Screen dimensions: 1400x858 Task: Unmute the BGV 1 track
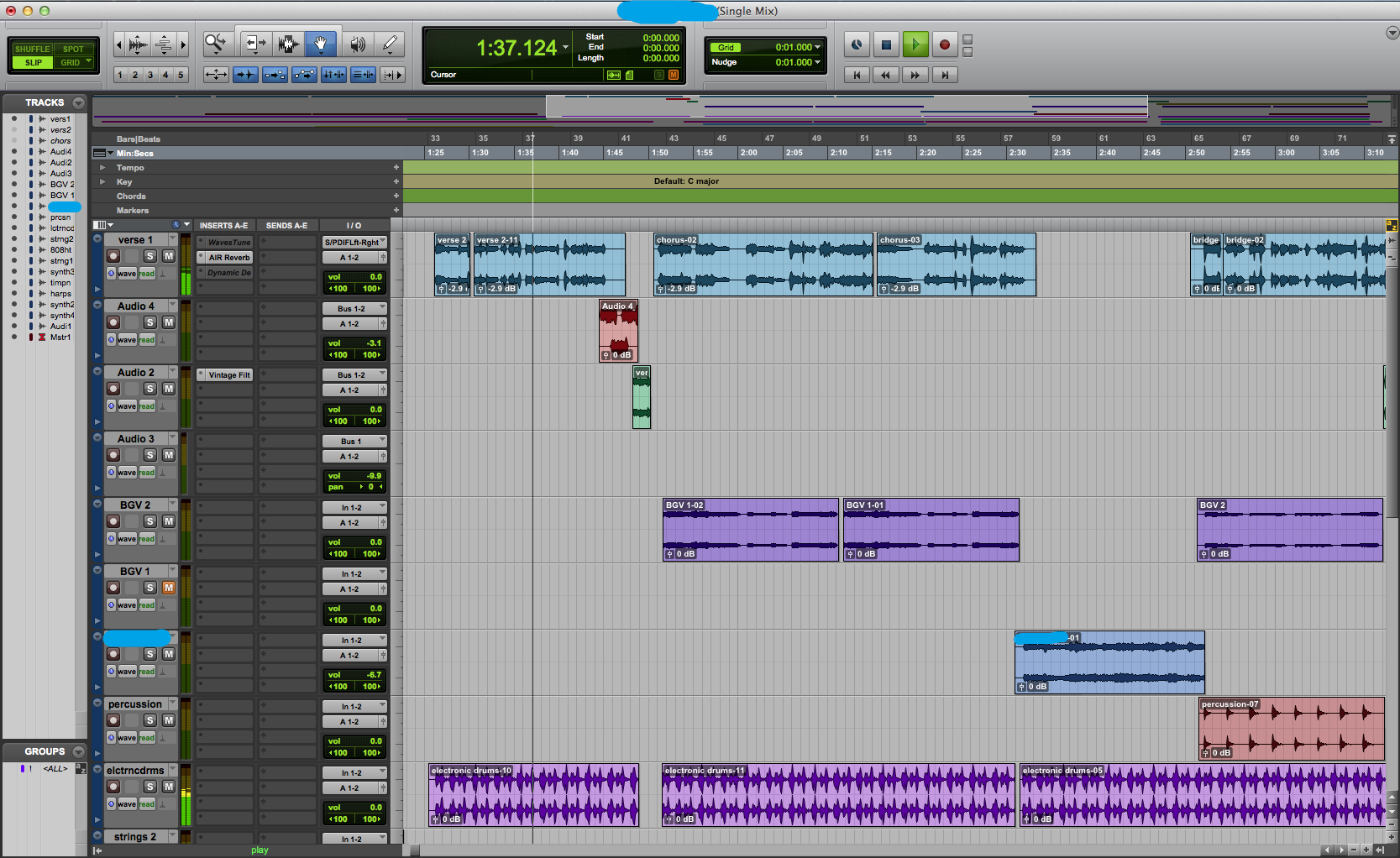[169, 588]
